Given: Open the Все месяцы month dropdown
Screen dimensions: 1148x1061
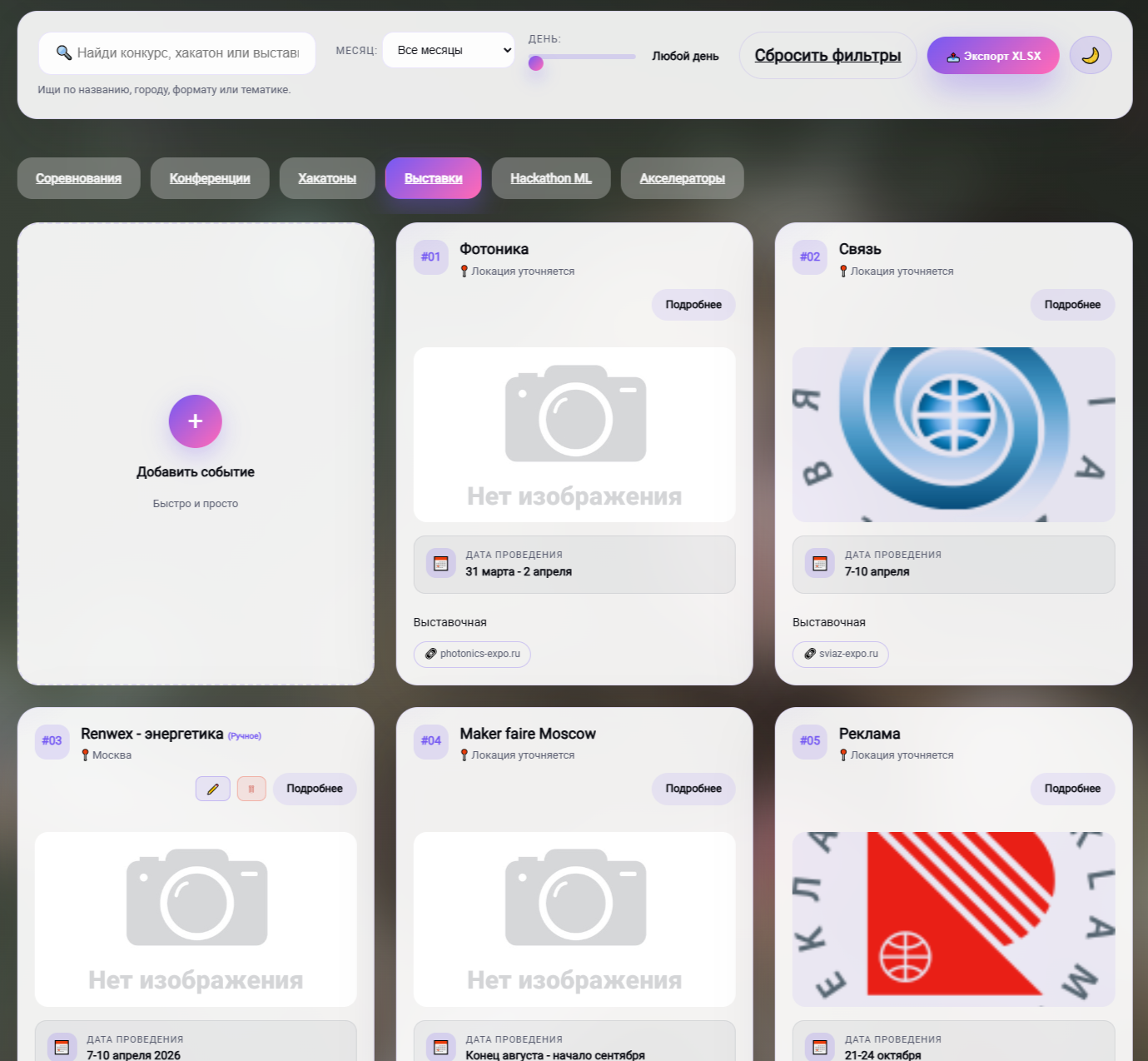Looking at the screenshot, I should [x=449, y=50].
